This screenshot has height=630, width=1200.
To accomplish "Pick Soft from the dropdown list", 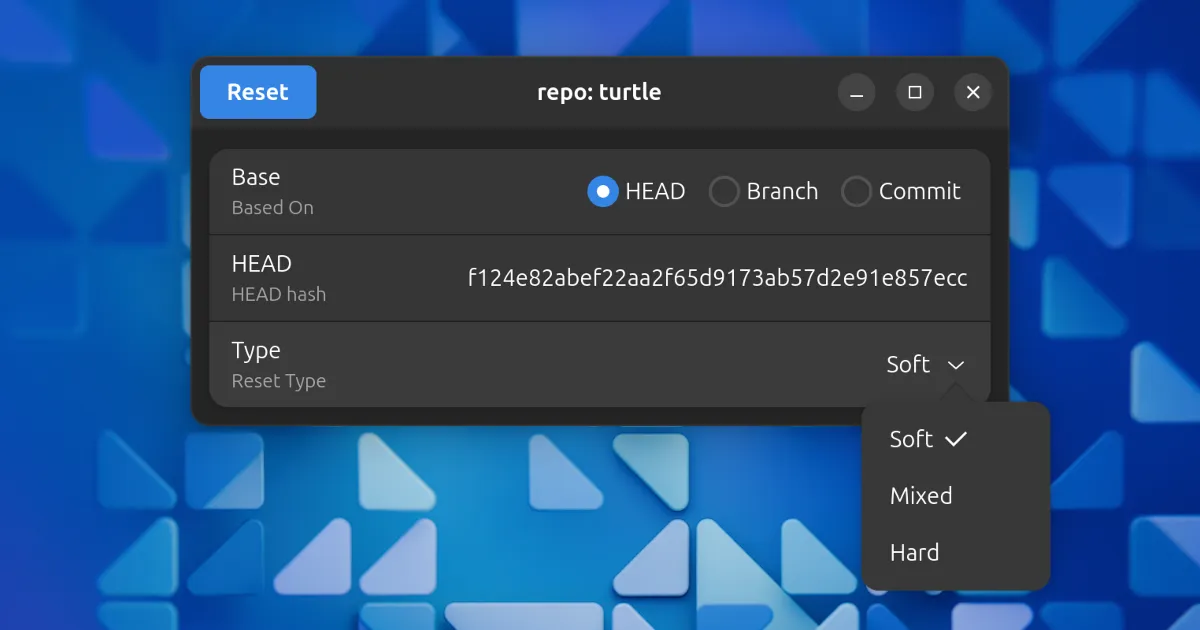I will click(911, 439).
